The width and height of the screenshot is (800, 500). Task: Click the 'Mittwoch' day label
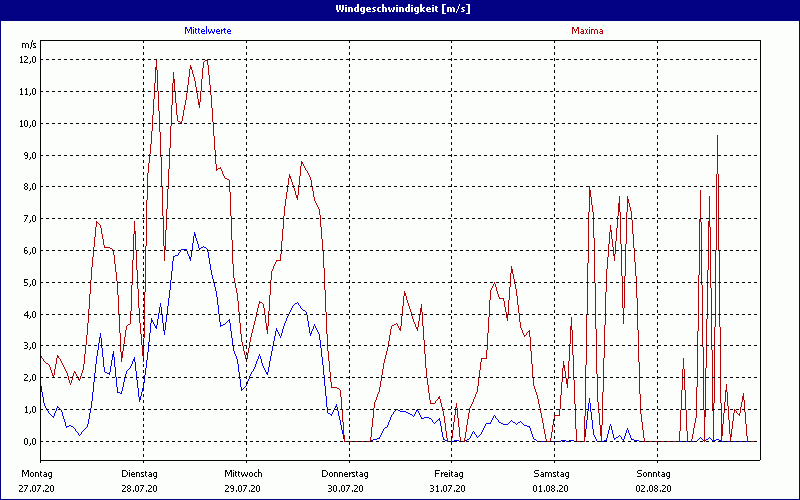243,474
